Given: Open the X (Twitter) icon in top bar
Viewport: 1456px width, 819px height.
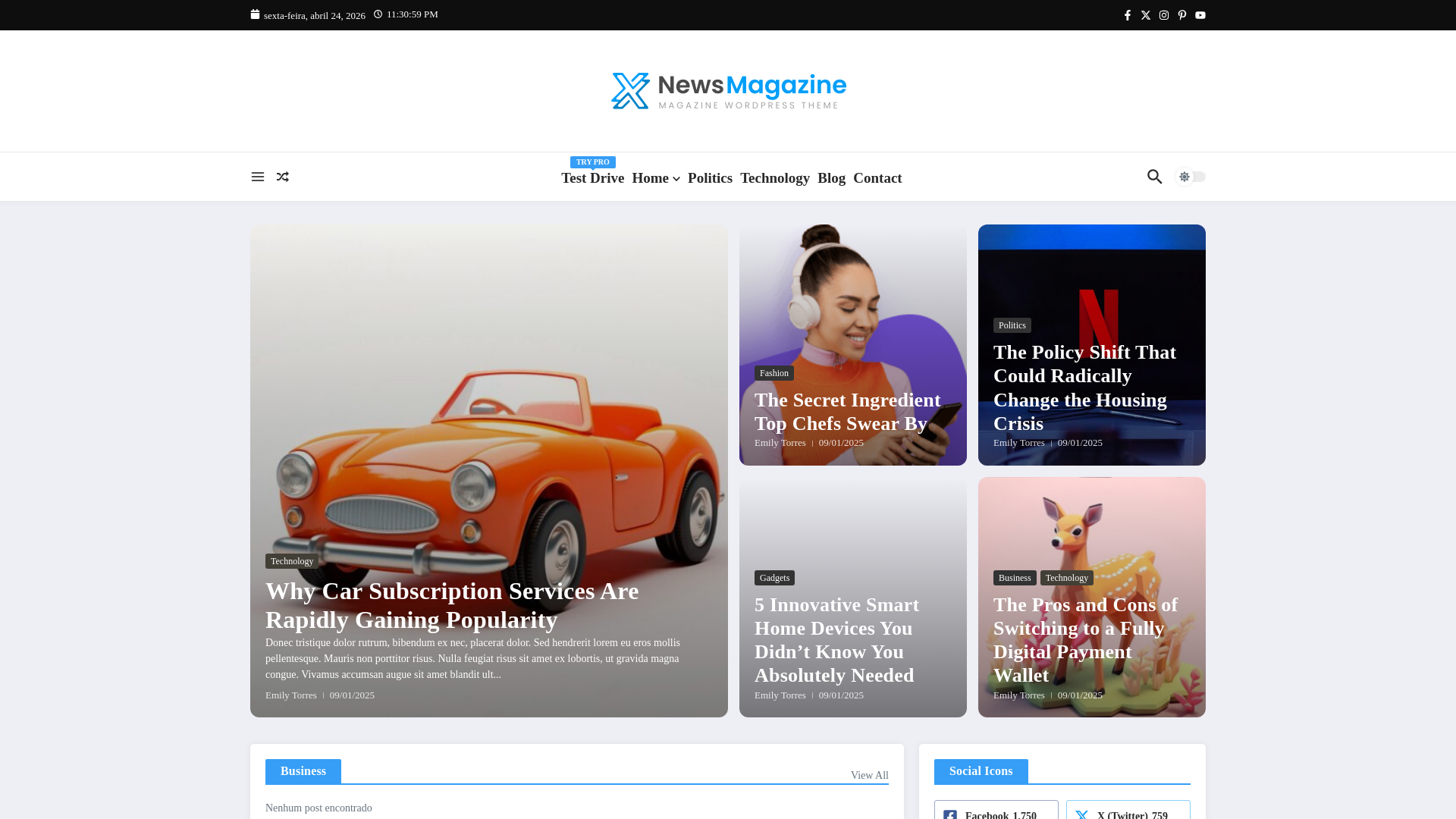Looking at the screenshot, I should (x=1146, y=15).
